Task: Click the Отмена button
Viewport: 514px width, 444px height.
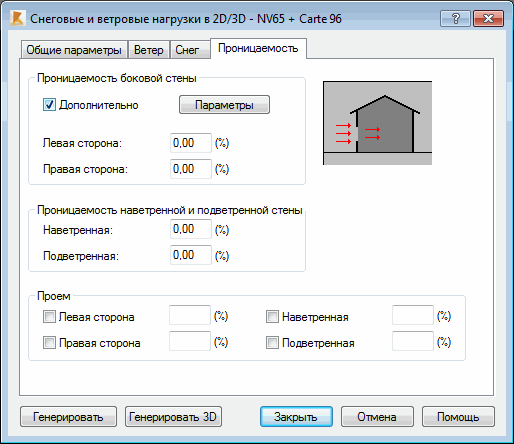Action: pyautogui.click(x=377, y=417)
